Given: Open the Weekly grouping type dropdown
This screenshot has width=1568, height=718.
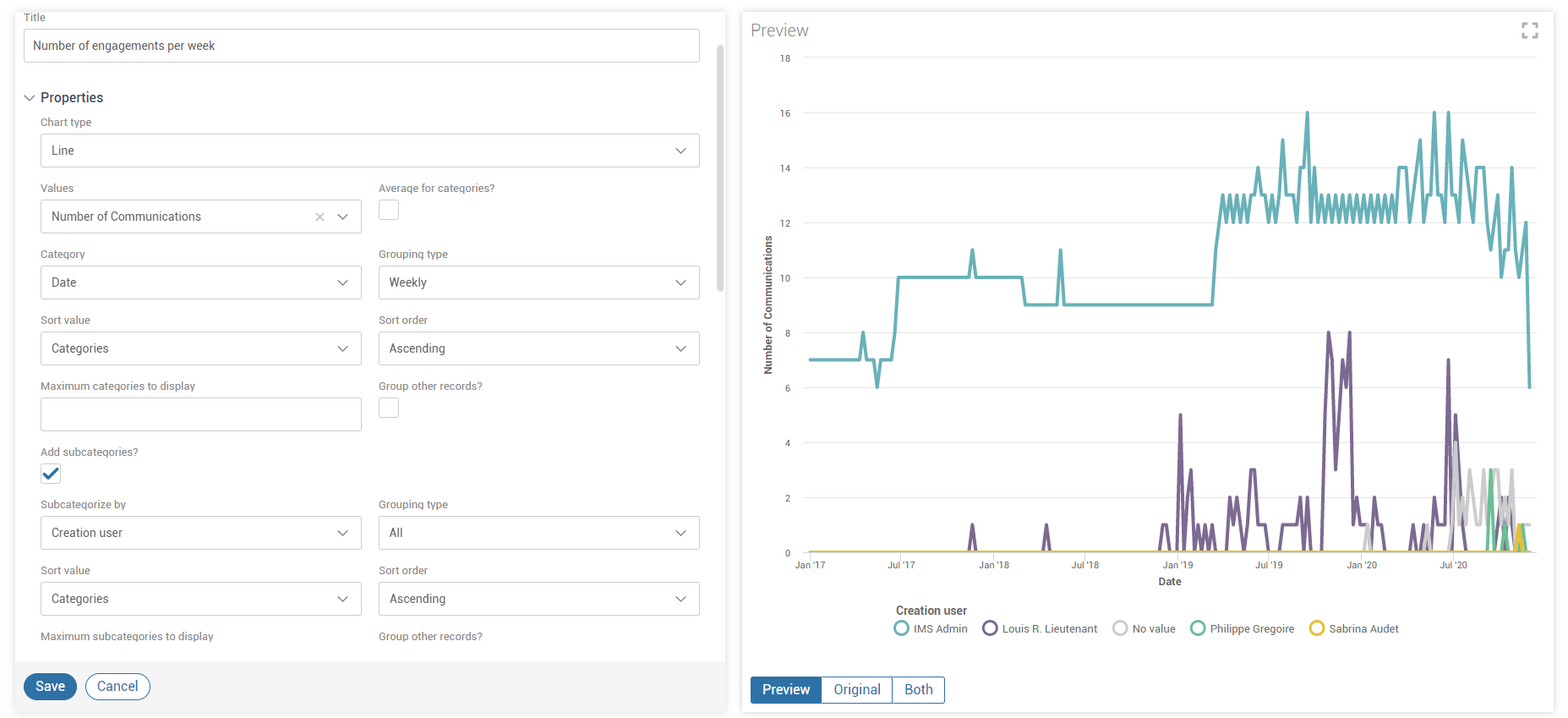Looking at the screenshot, I should 538,282.
